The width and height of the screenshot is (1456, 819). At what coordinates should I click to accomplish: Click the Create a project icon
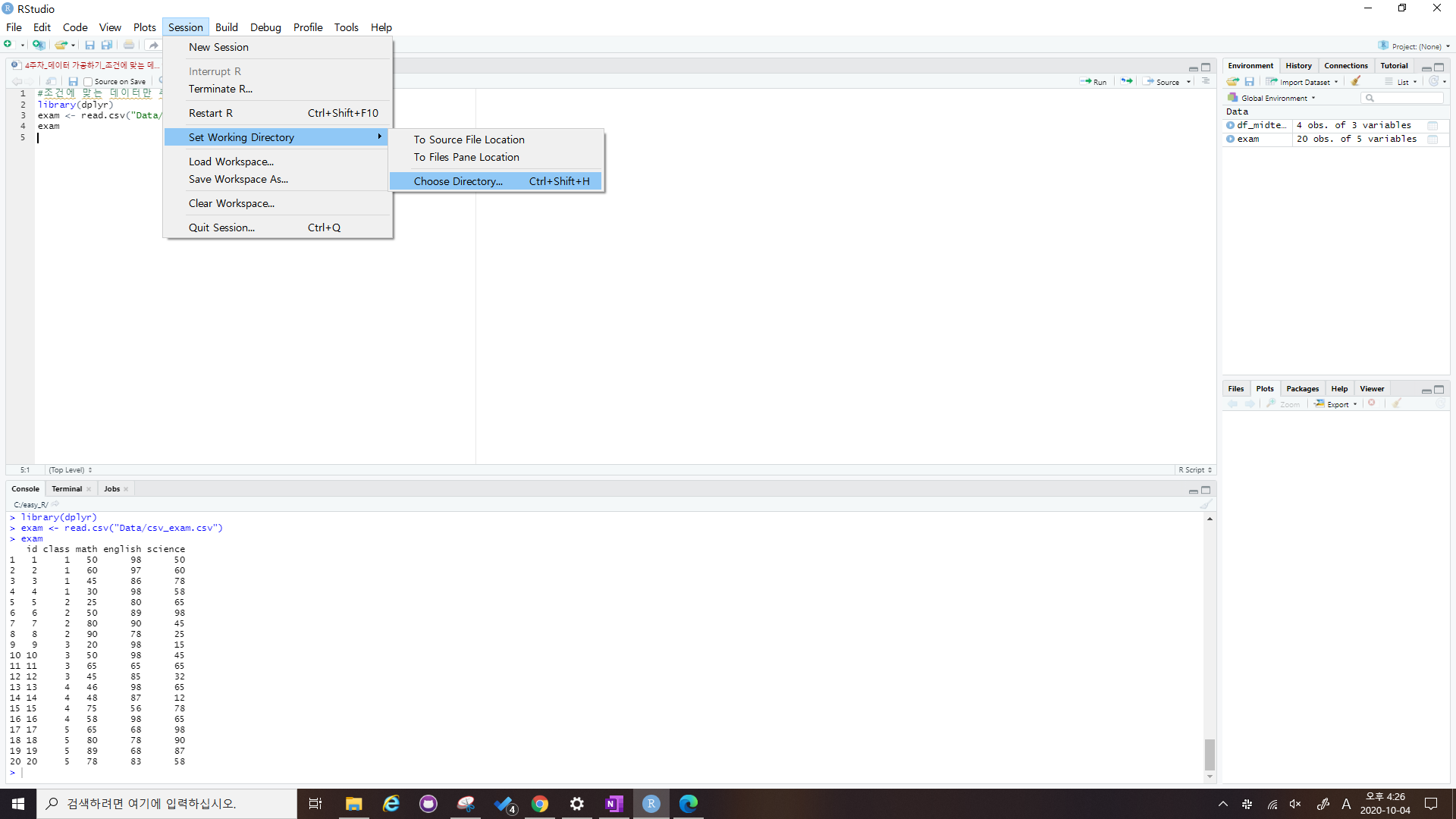click(38, 45)
